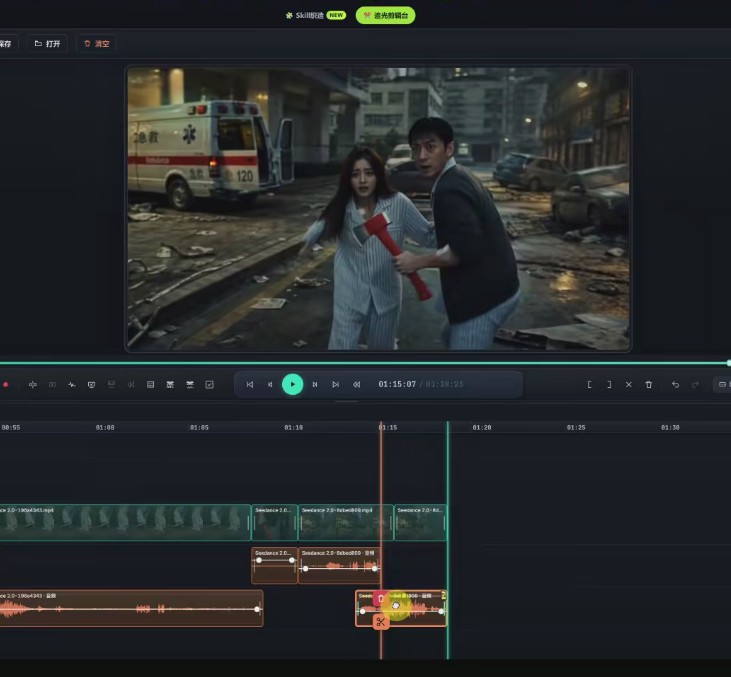
Task: Click the orange scissors cut icon at playhead
Action: tap(381, 622)
